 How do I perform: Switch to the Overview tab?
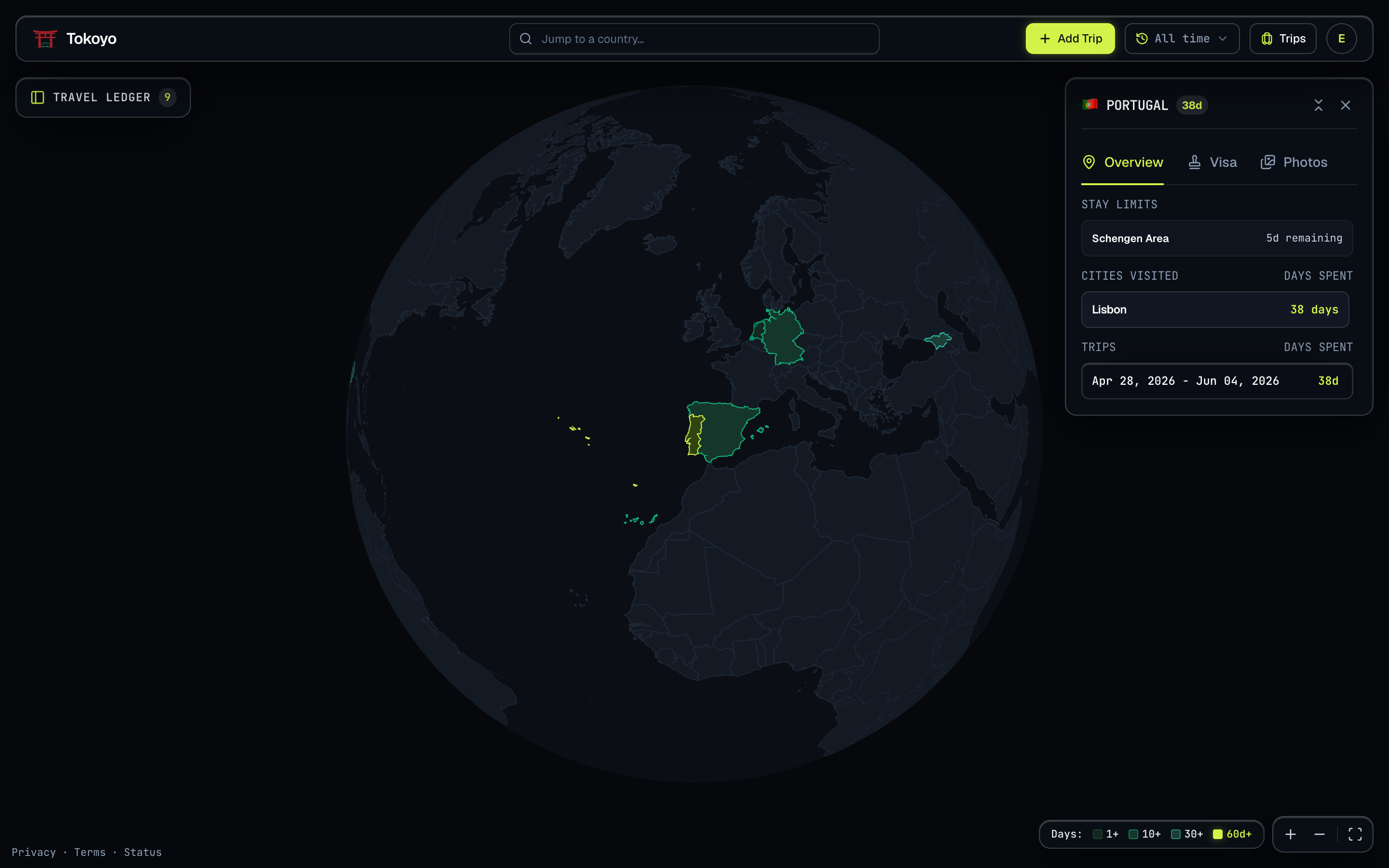pos(1122,163)
